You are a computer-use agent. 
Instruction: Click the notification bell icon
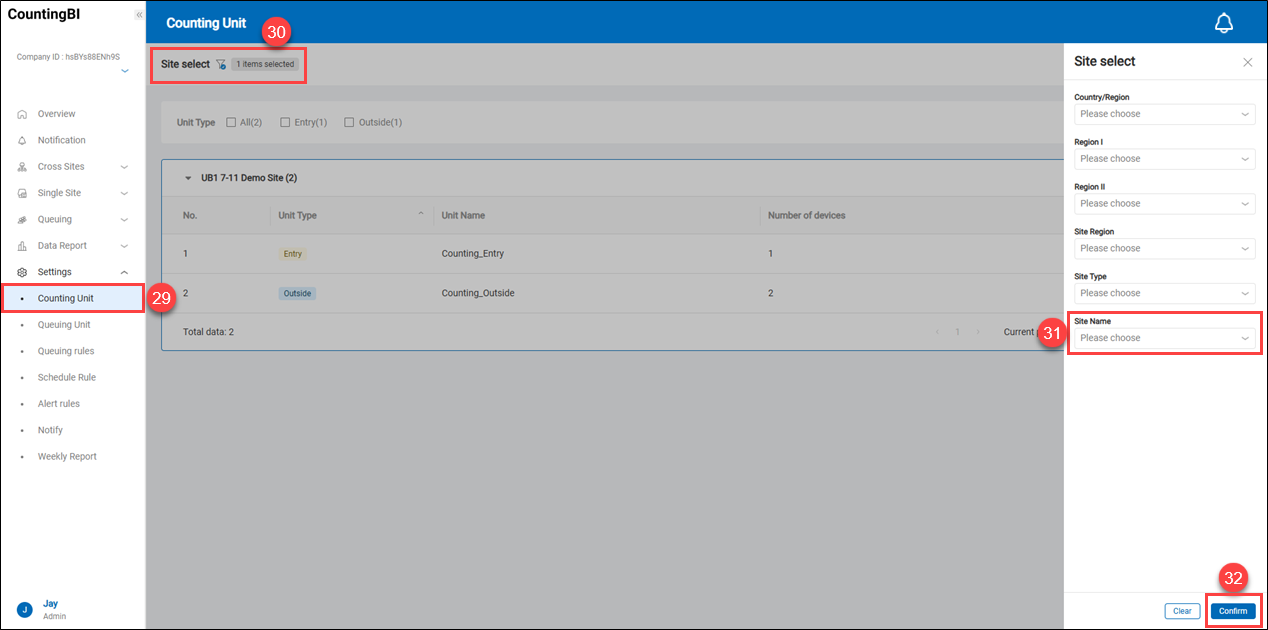click(x=1224, y=23)
